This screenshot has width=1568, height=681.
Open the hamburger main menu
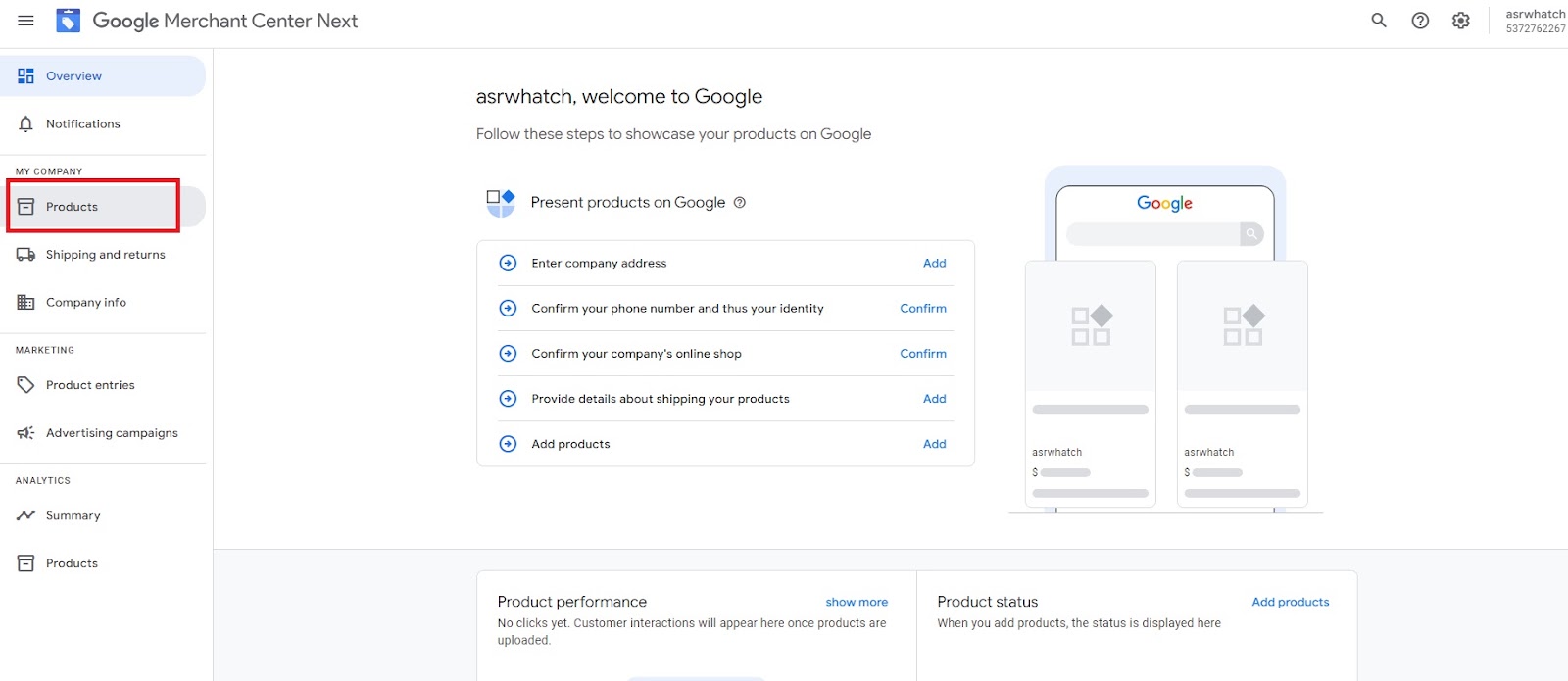pos(26,21)
